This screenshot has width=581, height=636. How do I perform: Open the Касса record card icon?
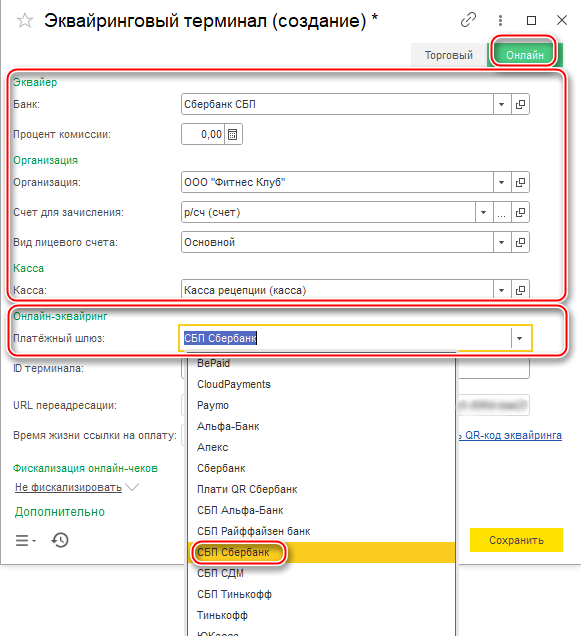point(520,290)
